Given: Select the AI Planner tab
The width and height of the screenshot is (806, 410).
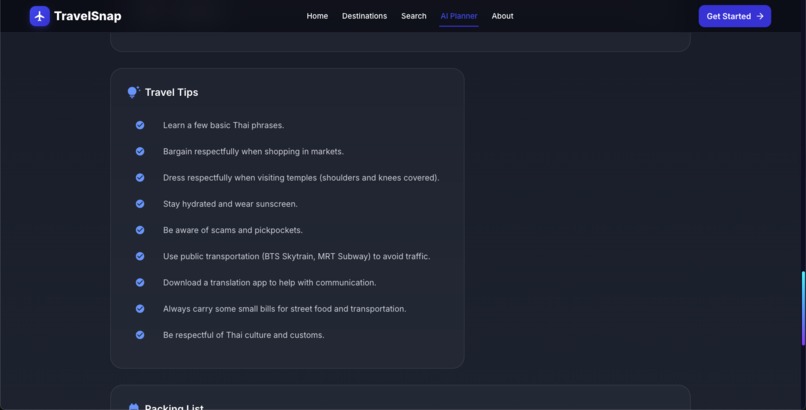Looking at the screenshot, I should [459, 16].
